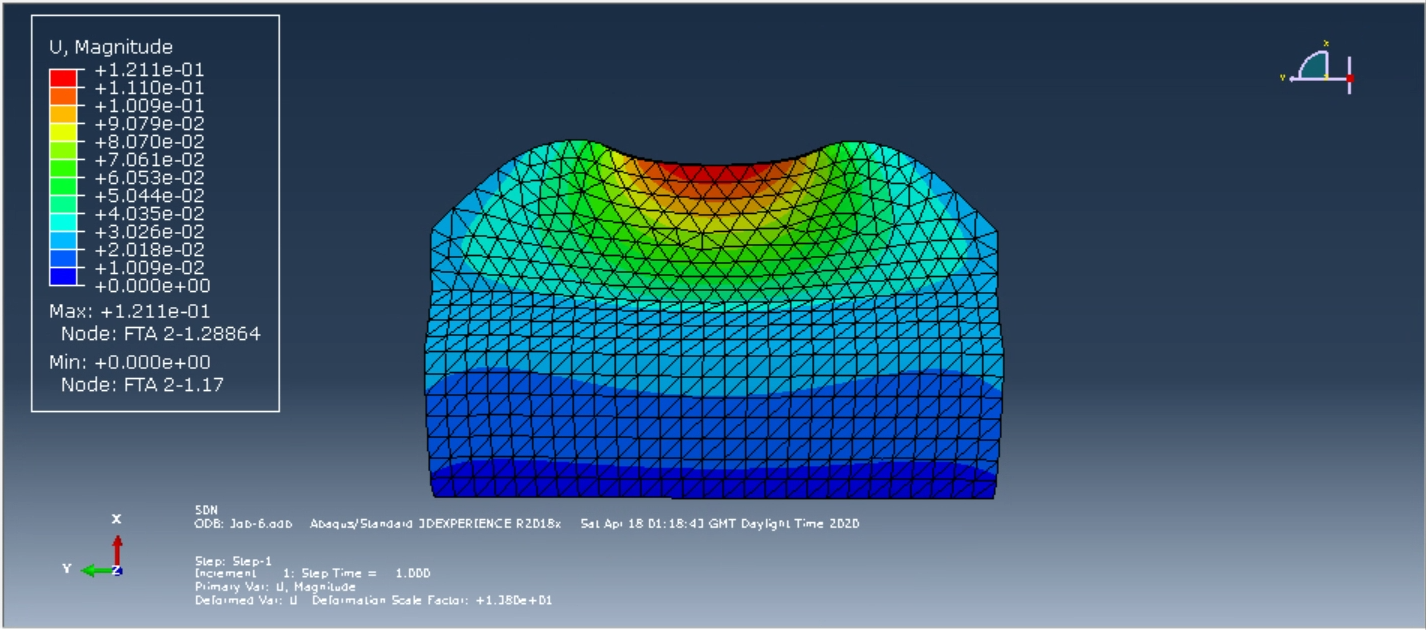Click legend value +1.110e-01

pos(149,88)
